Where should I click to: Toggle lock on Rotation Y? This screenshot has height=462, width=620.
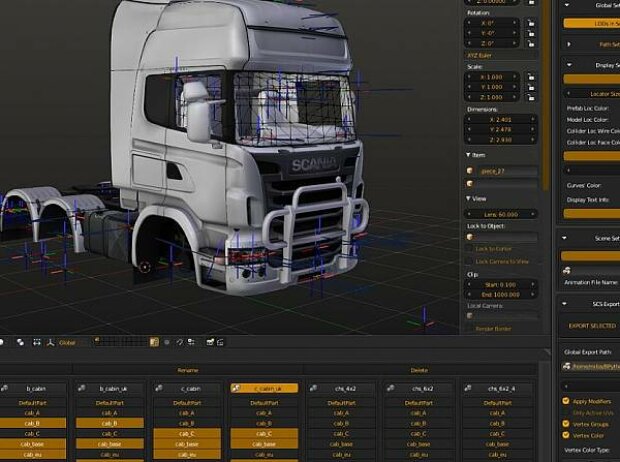click(531, 33)
